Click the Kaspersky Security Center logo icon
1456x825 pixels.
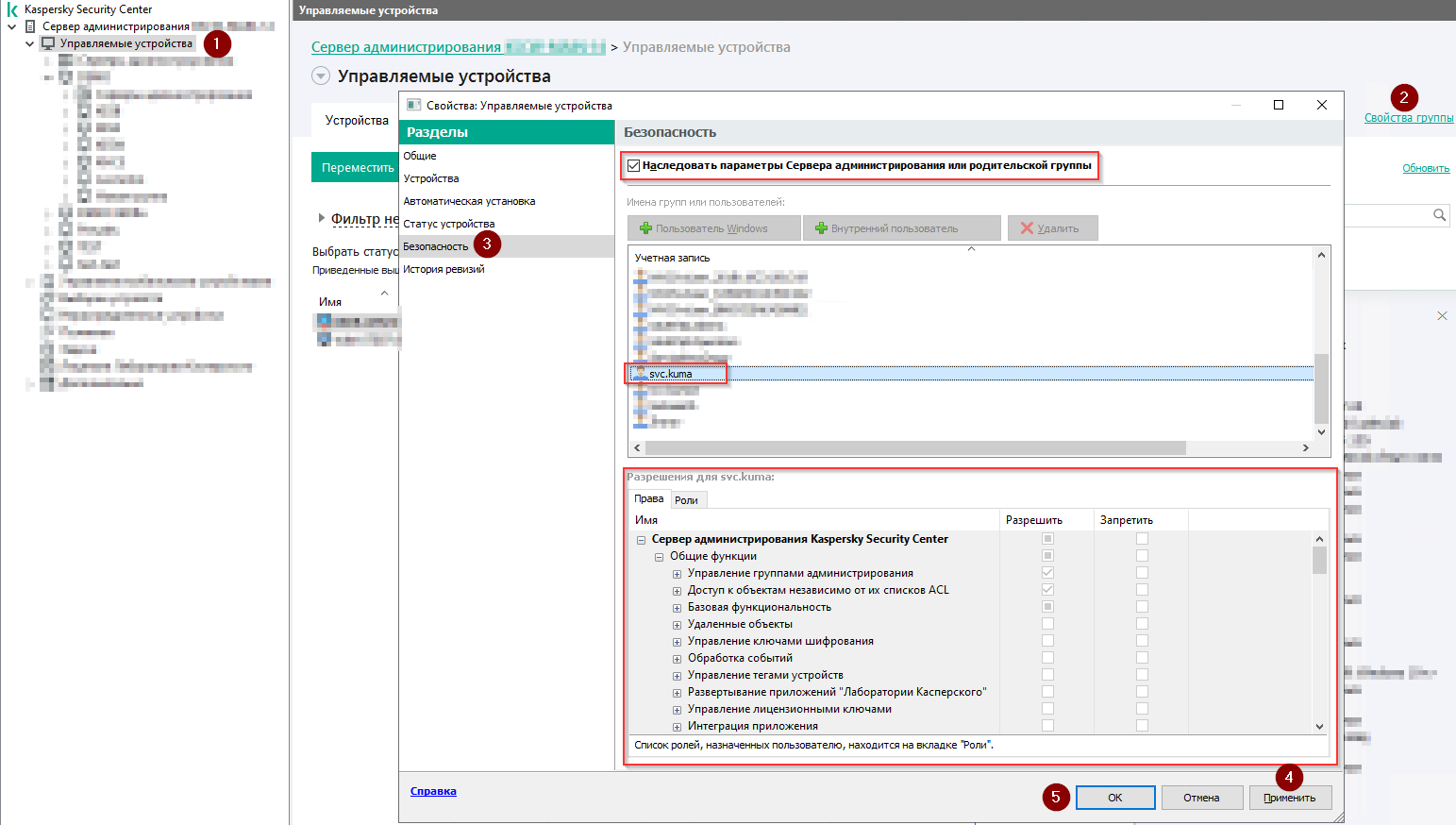coord(12,9)
